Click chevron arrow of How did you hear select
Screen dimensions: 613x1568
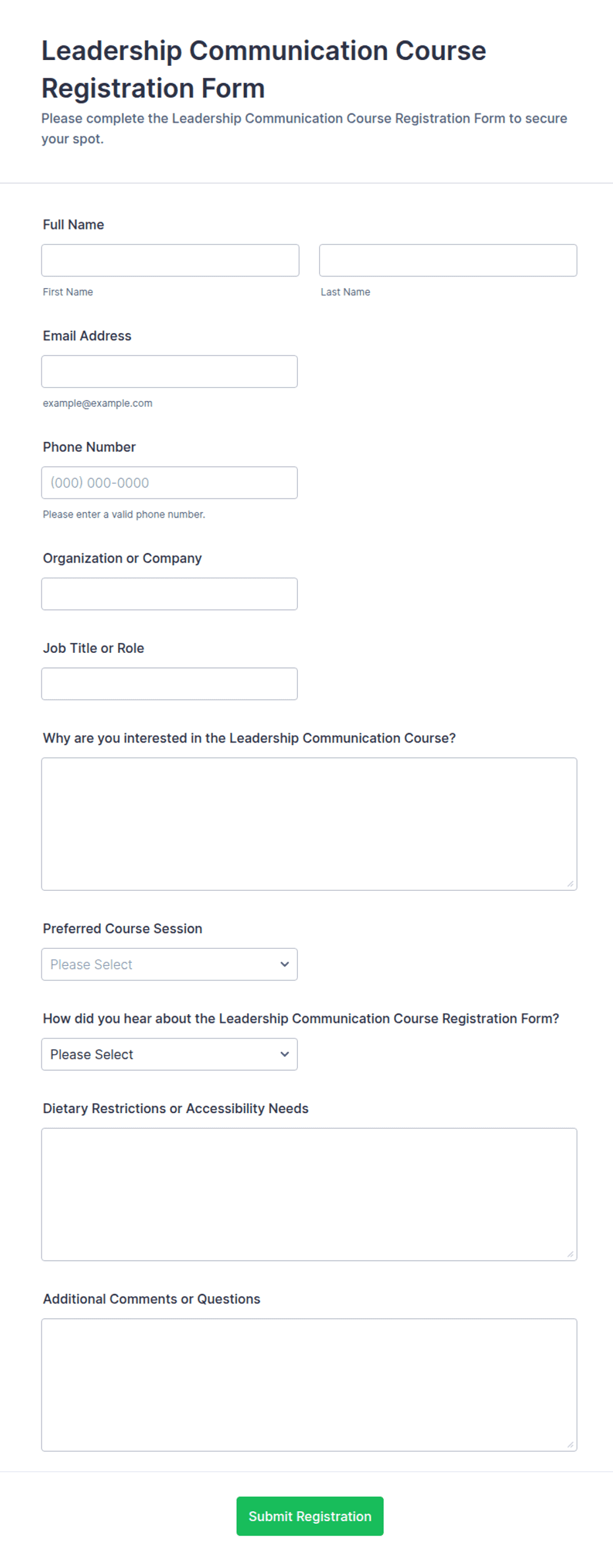tap(285, 1054)
